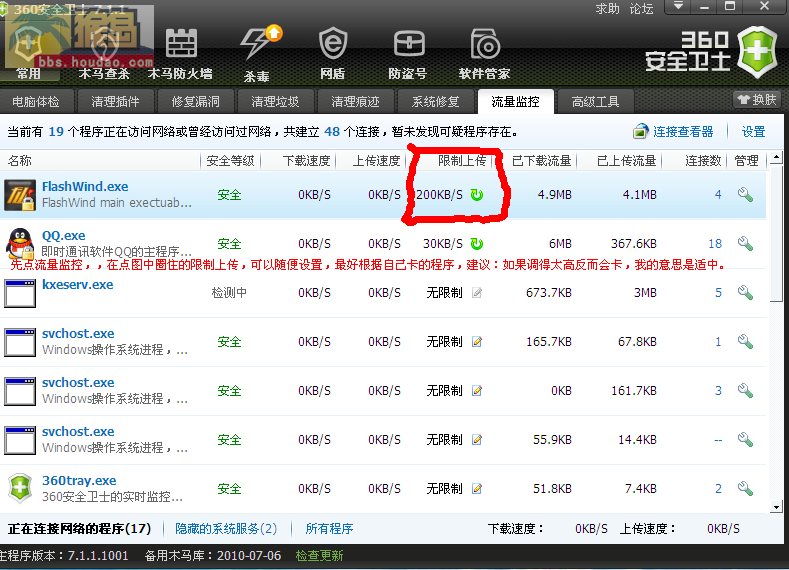Screen dimensions: 789x570
Task: Click 求助 help link in title bar
Action: click(607, 9)
